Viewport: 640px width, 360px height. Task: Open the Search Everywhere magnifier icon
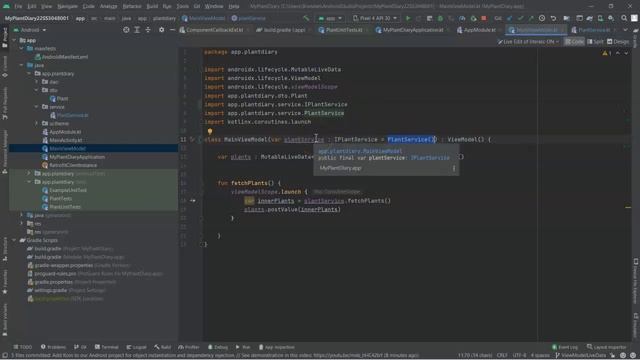point(624,18)
